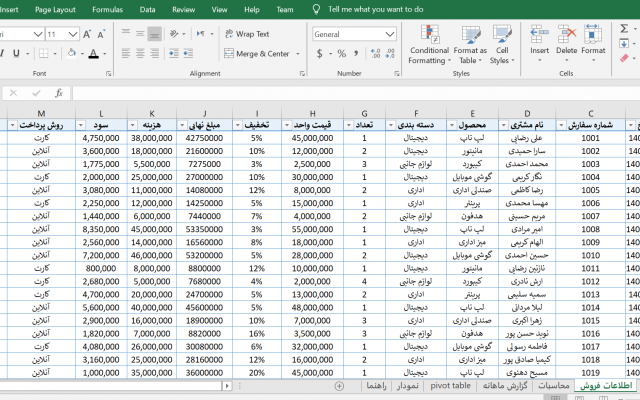640x400 pixels.
Task: Increase decimal places
Action: point(375,53)
